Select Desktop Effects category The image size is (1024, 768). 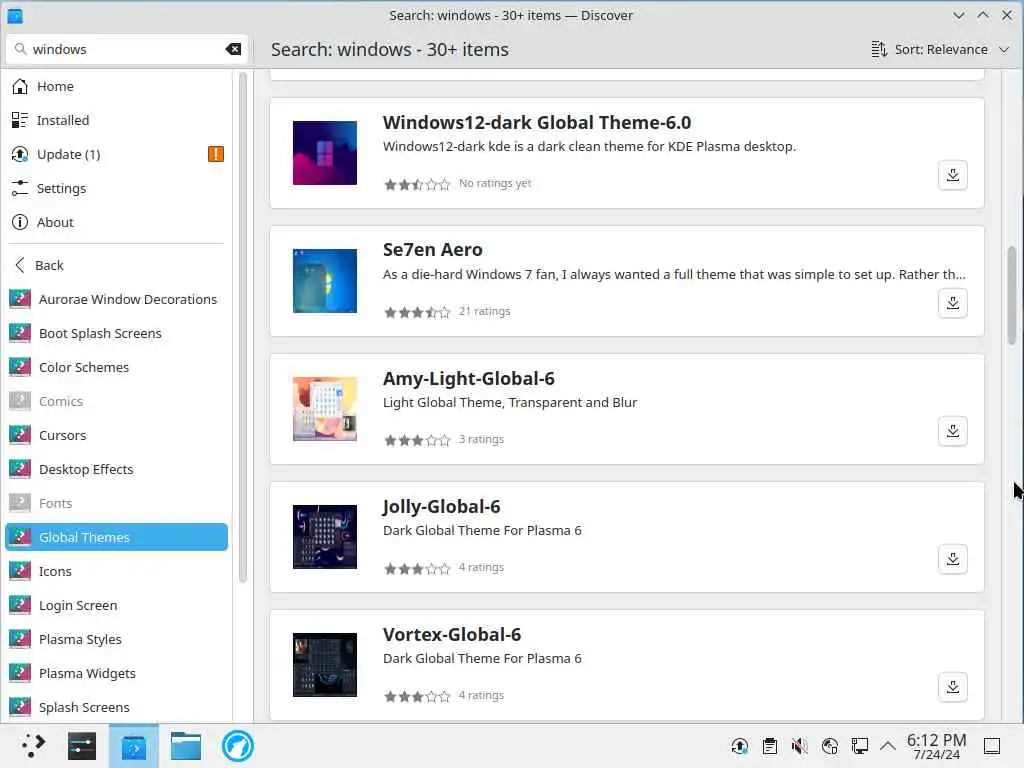tap(116, 469)
